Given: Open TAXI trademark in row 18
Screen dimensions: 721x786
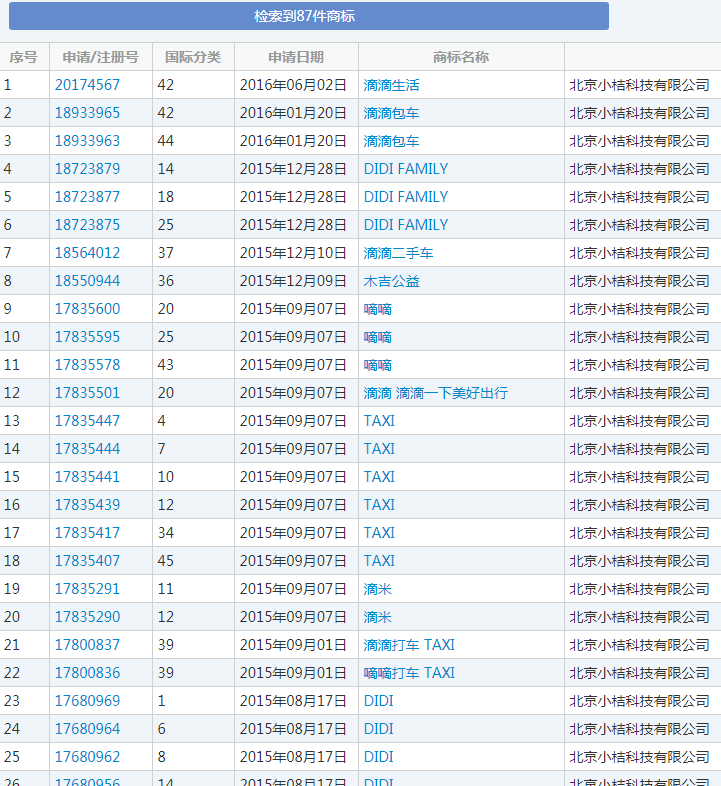Looking at the screenshot, I should [x=379, y=561].
